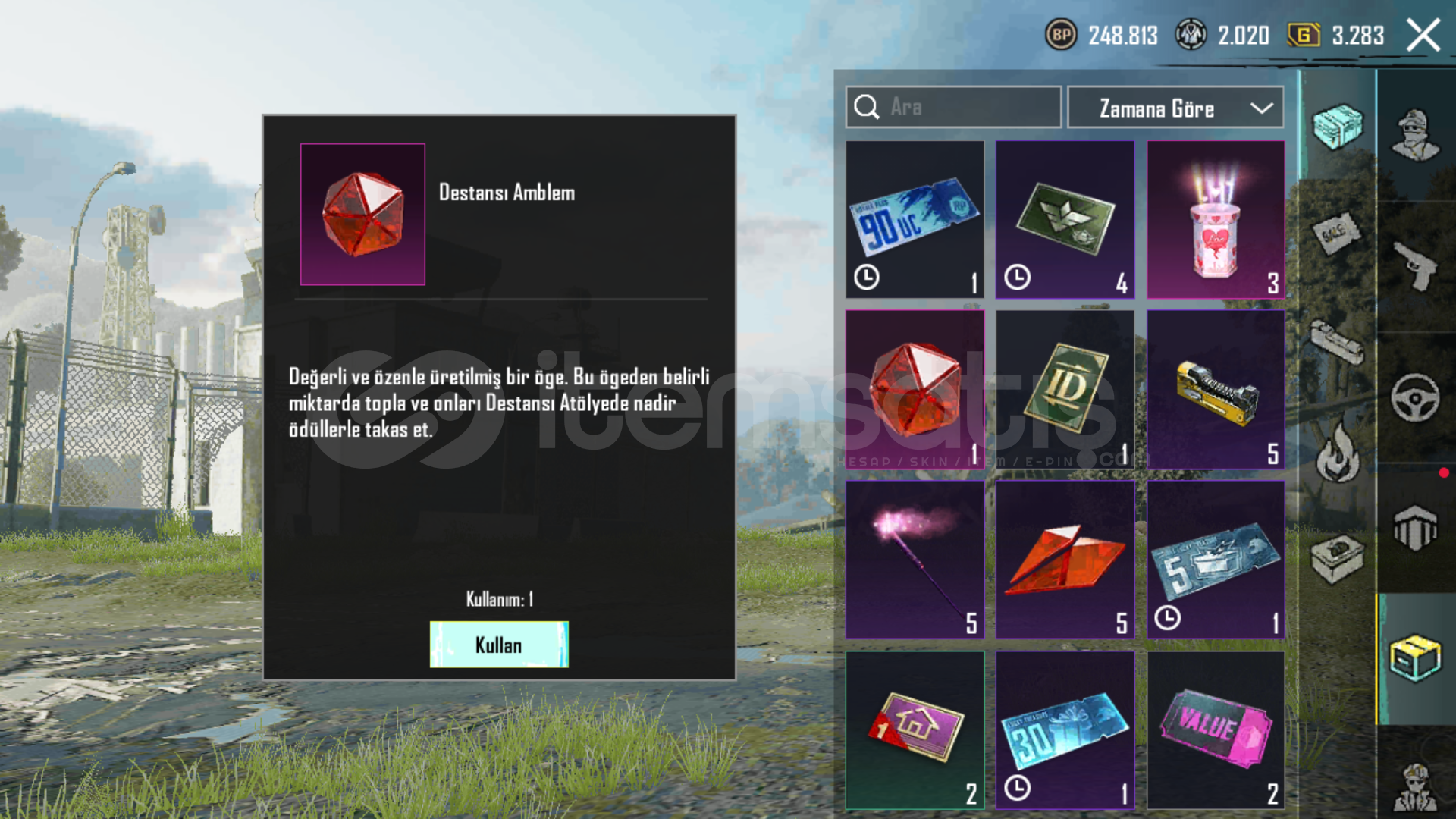Select the pistol weapon skins category
1456x819 pixels.
[1415, 265]
